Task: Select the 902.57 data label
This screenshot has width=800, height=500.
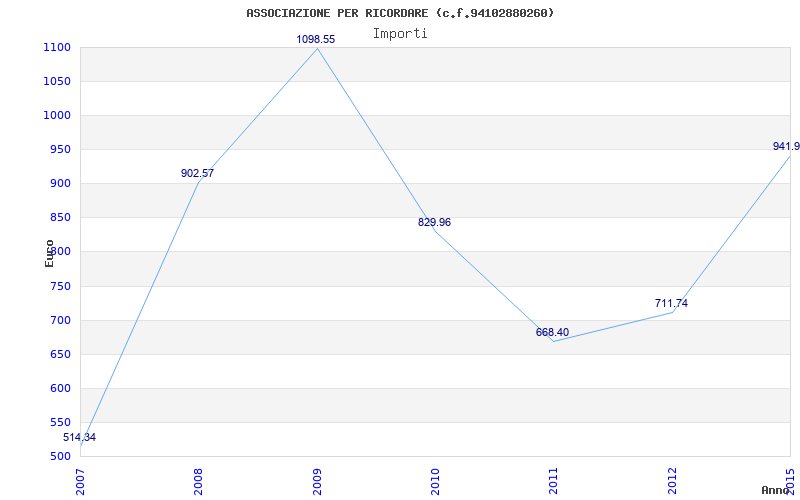Action: (197, 173)
